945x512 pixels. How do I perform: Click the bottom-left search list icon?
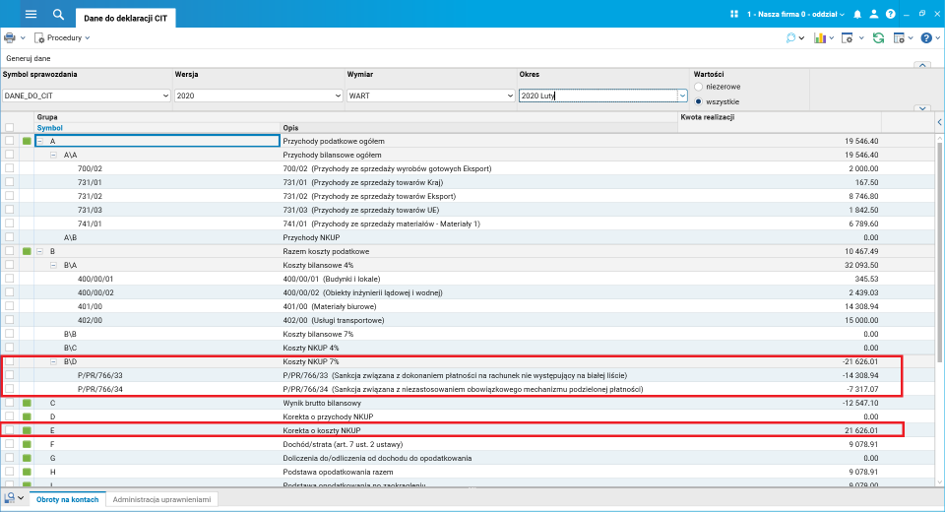10,498
